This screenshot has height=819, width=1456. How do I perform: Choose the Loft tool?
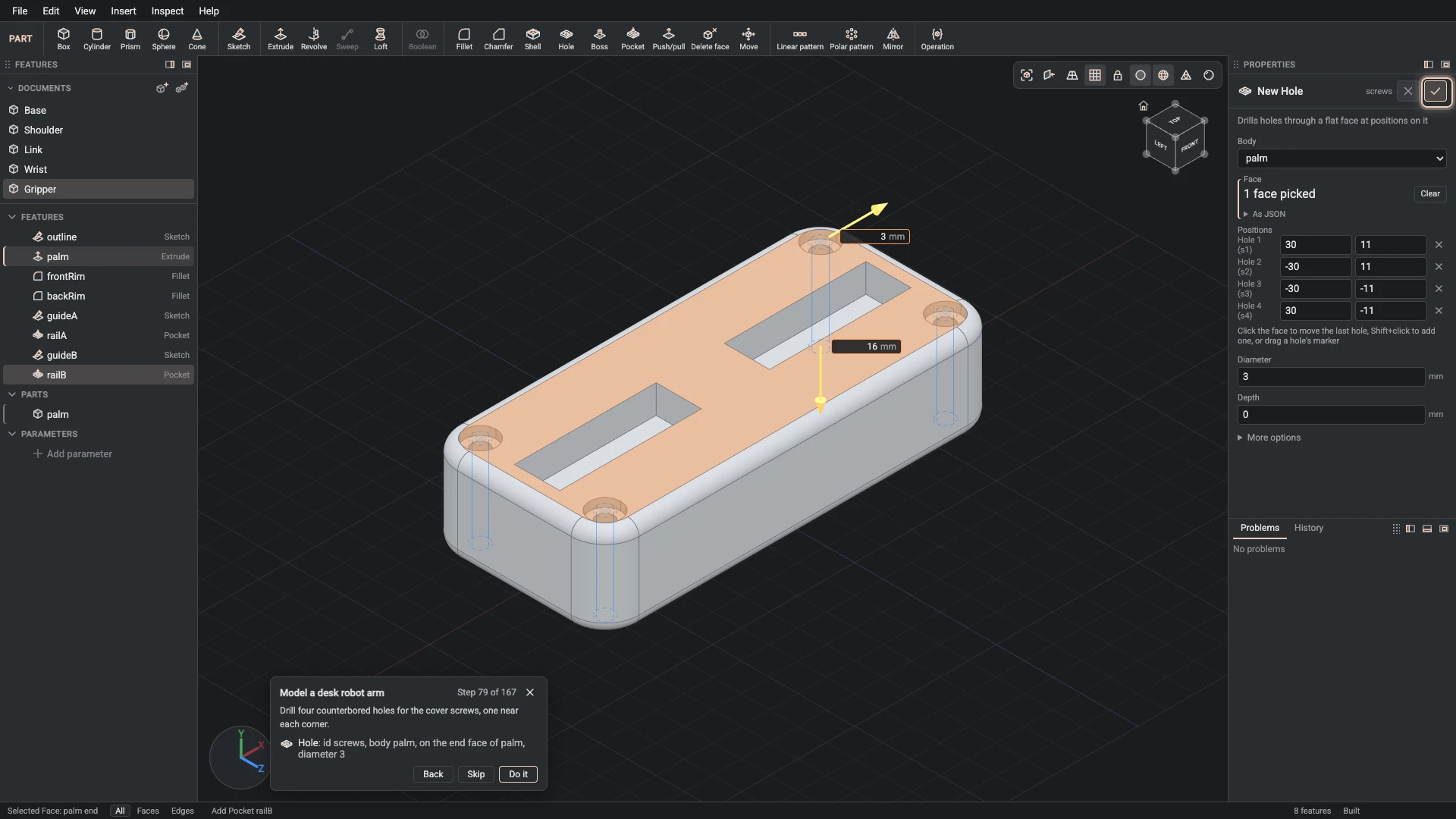click(381, 39)
